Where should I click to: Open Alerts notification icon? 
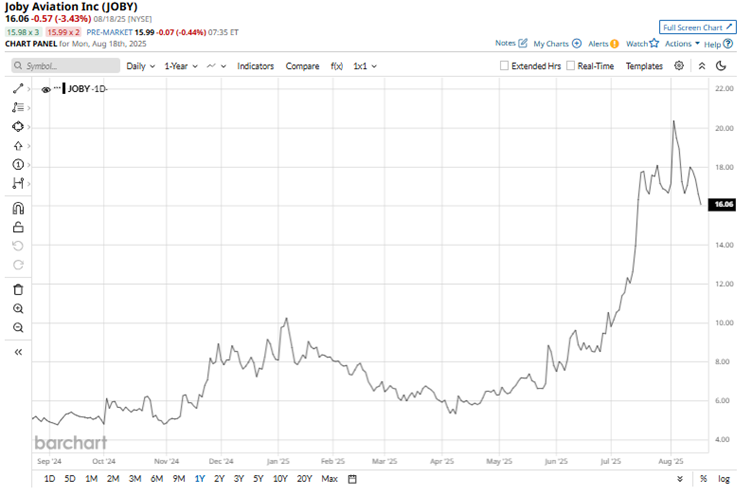click(x=614, y=44)
